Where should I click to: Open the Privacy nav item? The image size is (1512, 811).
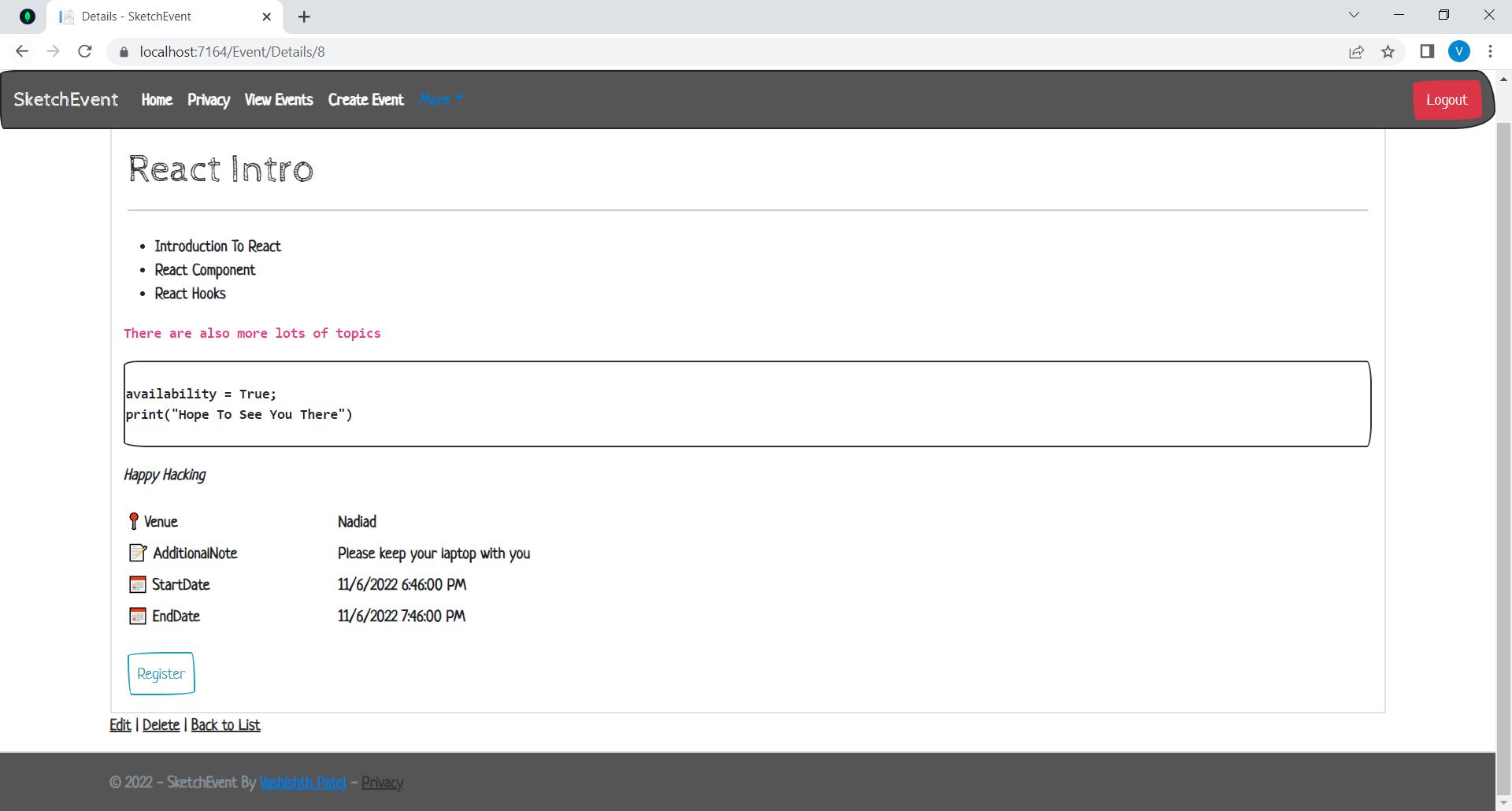coord(209,100)
